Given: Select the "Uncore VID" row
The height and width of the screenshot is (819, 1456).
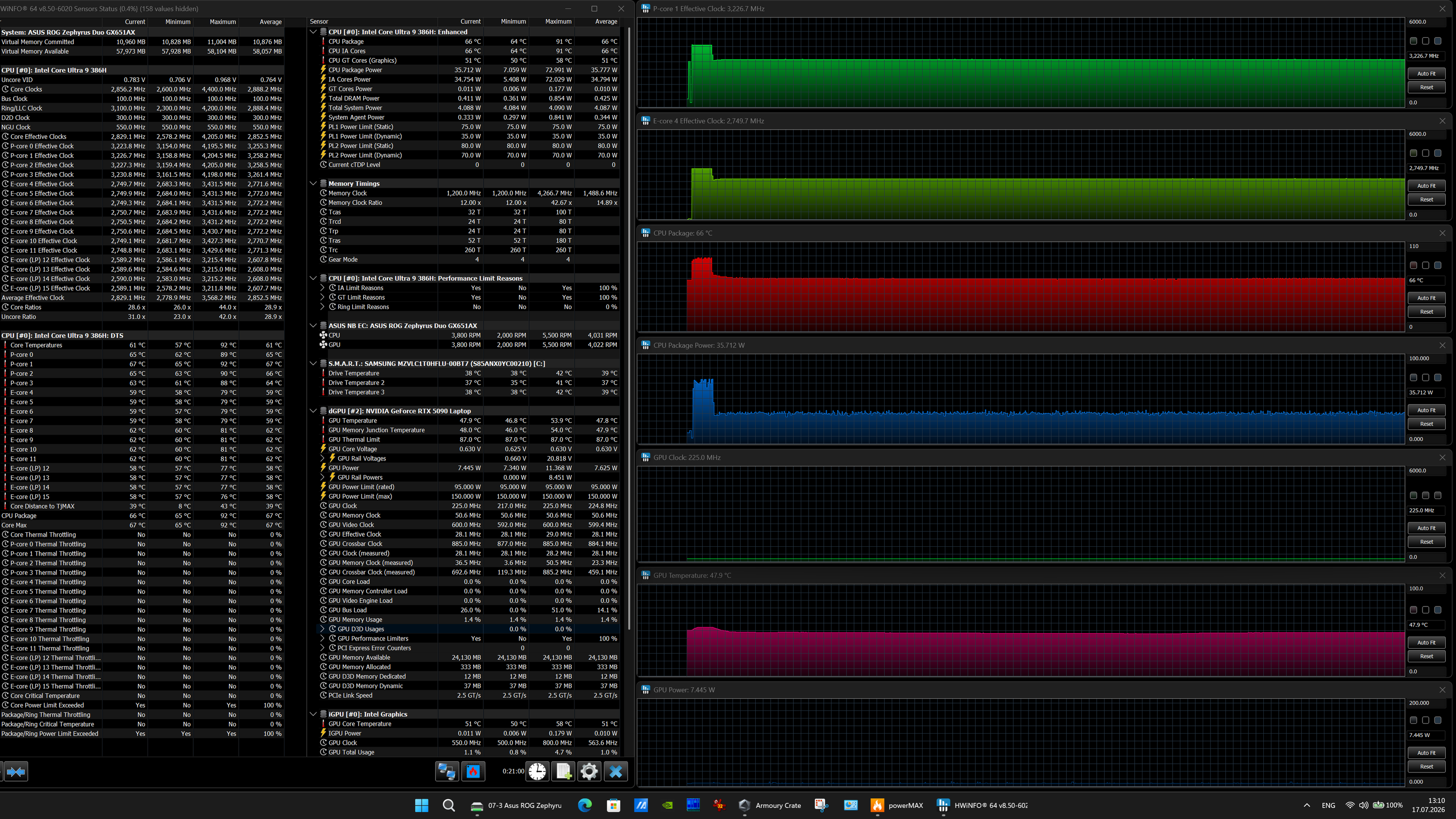Looking at the screenshot, I should [141, 80].
